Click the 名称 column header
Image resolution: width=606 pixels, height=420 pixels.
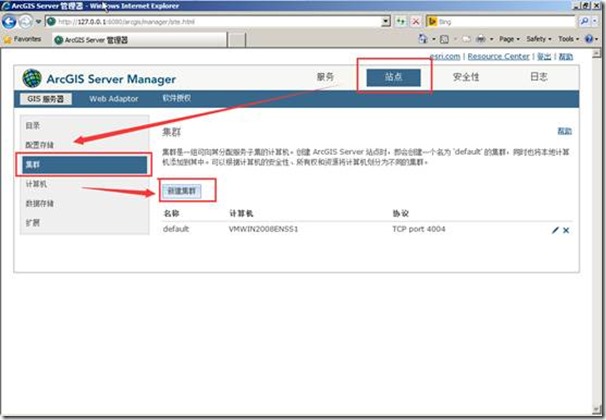171,213
